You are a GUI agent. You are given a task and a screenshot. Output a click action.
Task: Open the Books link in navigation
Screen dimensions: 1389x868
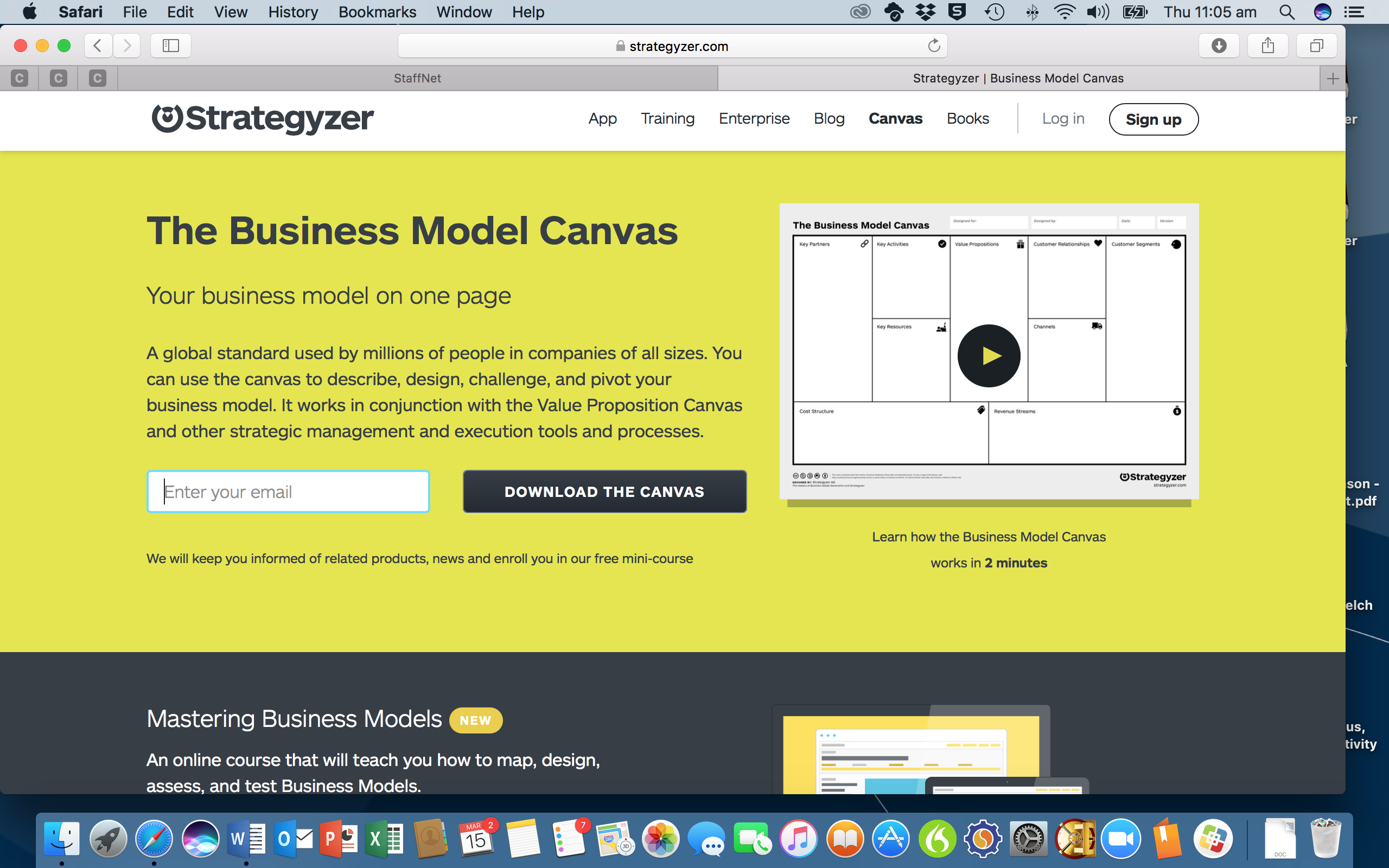[968, 118]
